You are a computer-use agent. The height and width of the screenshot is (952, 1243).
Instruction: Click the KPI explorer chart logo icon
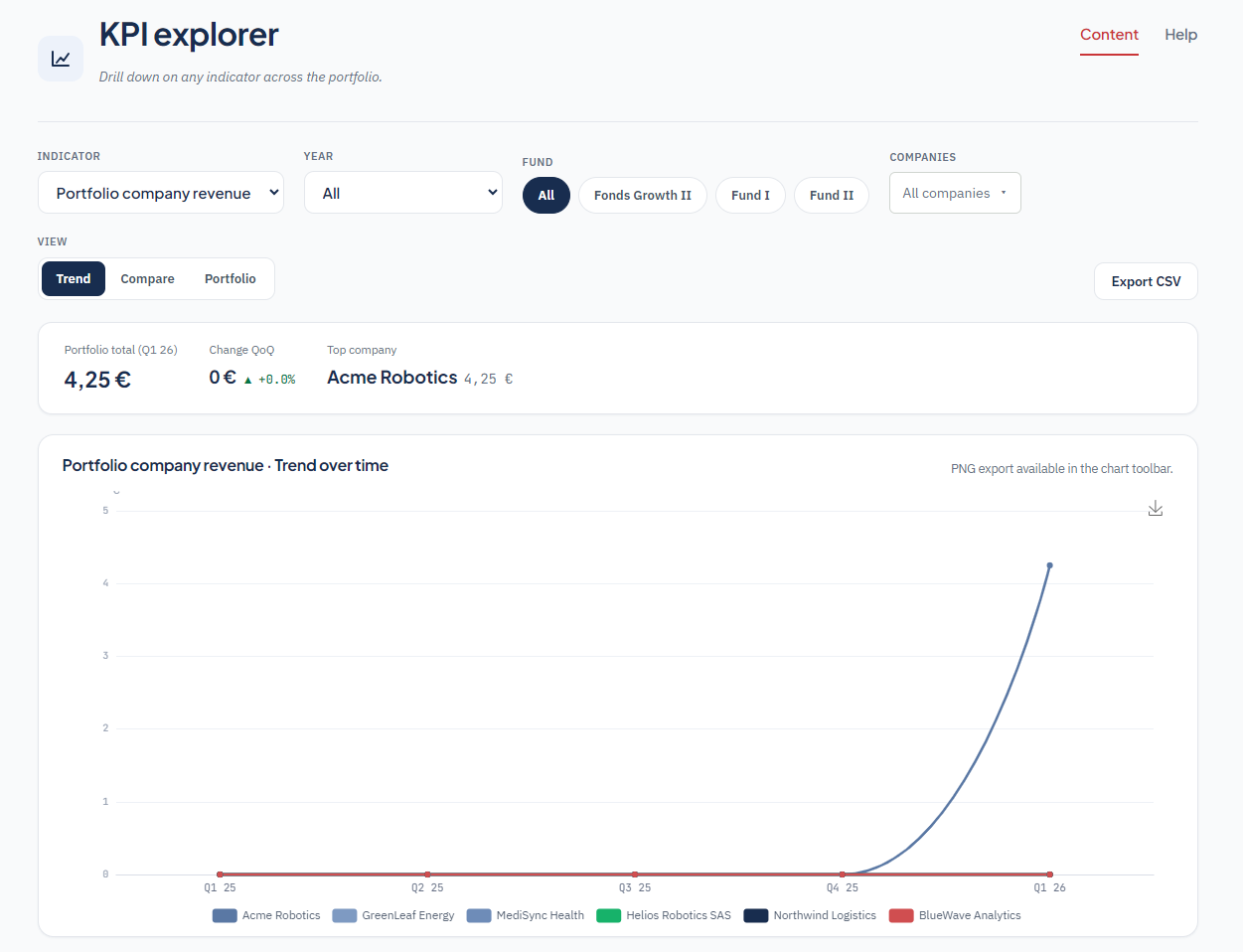[x=61, y=59]
